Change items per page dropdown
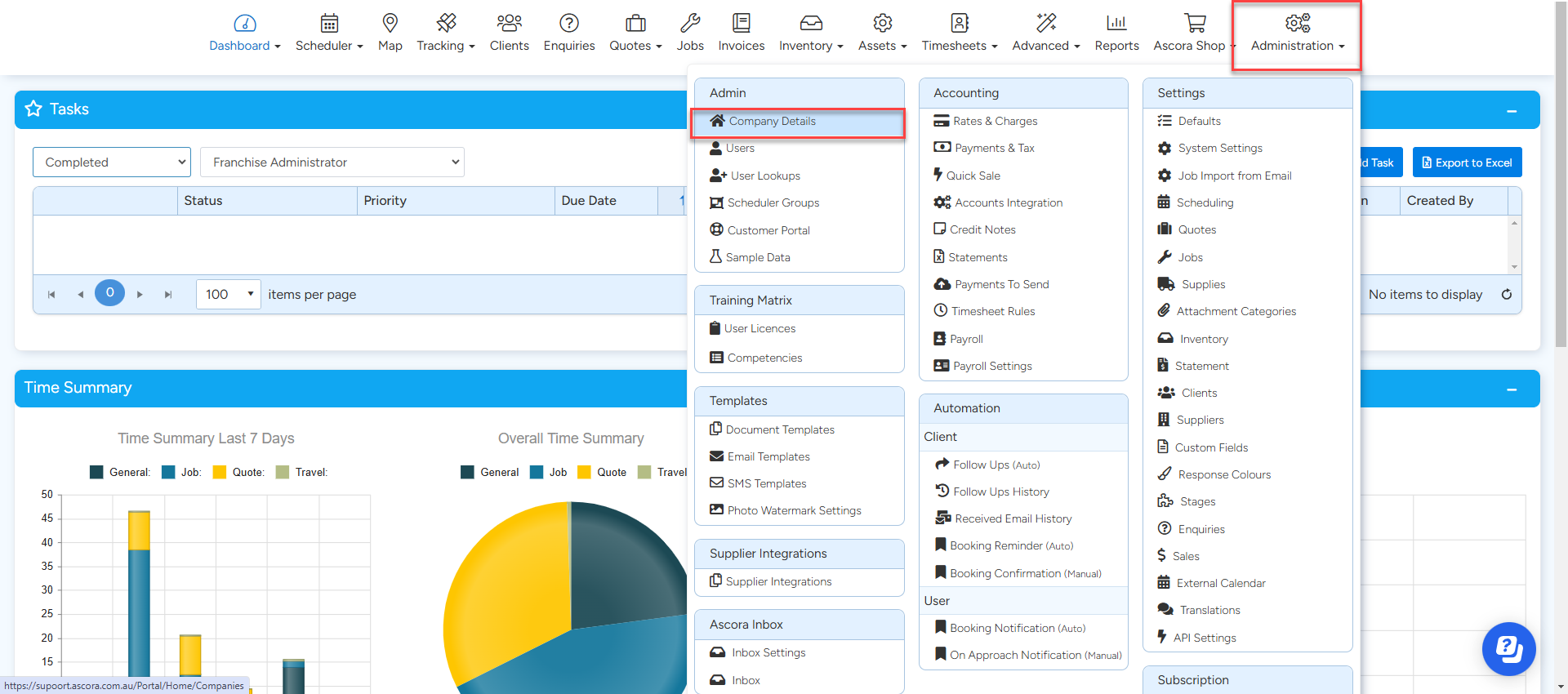Viewport: 1568px width, 694px height. 228,295
